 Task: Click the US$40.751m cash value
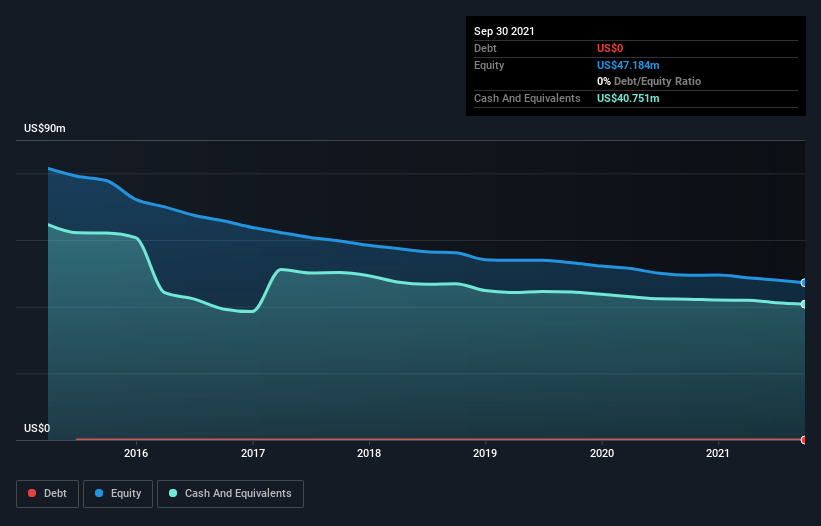(628, 98)
